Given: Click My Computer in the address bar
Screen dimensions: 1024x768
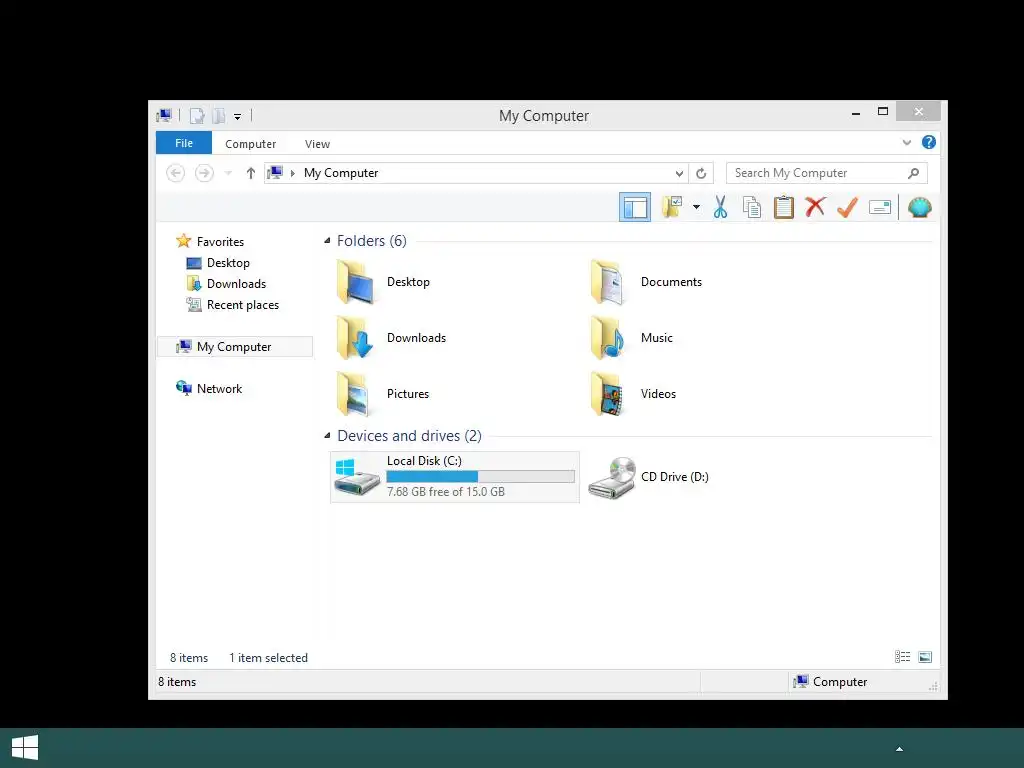Looking at the screenshot, I should (x=341, y=173).
